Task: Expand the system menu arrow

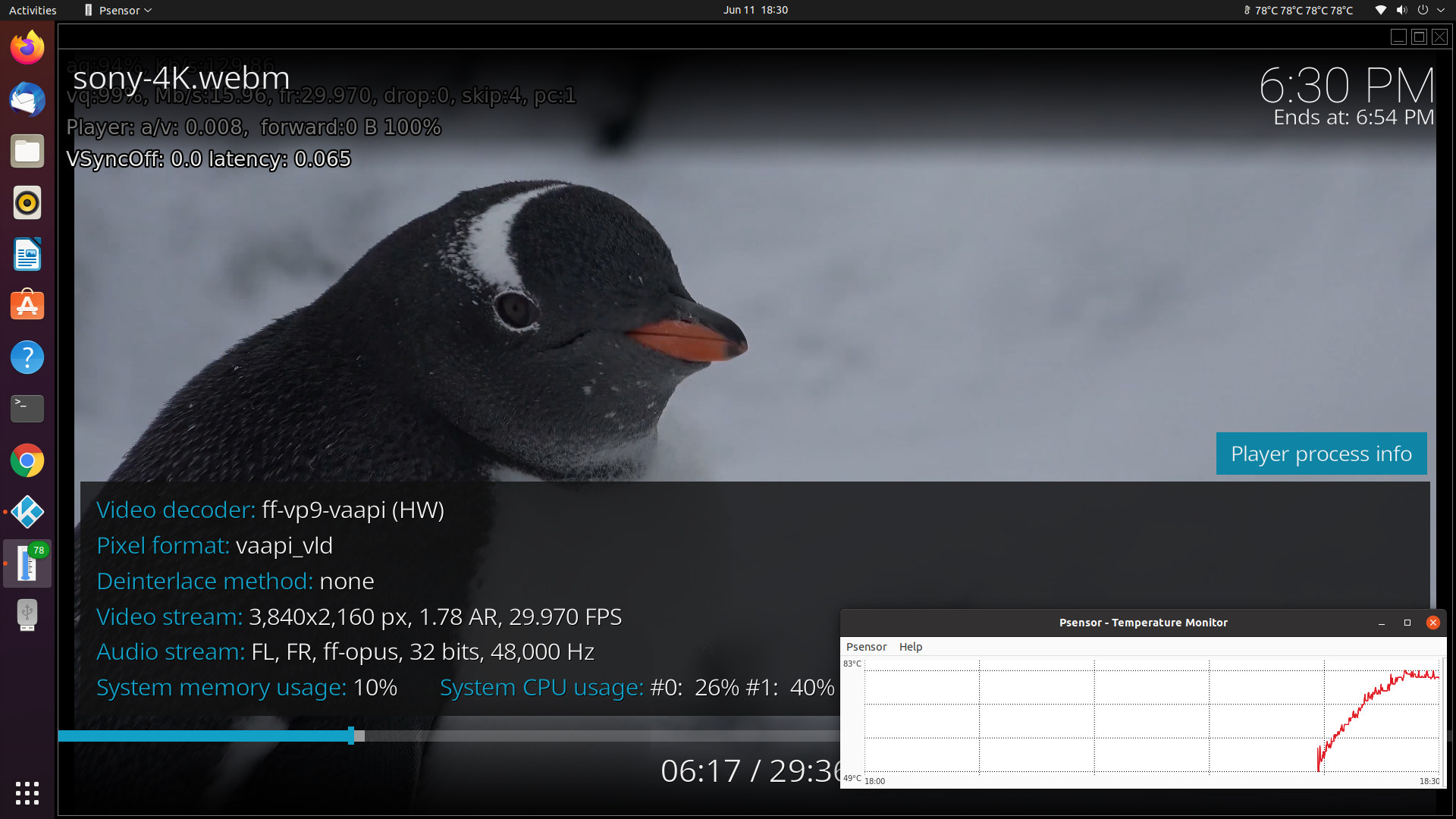Action: pyautogui.click(x=1441, y=10)
